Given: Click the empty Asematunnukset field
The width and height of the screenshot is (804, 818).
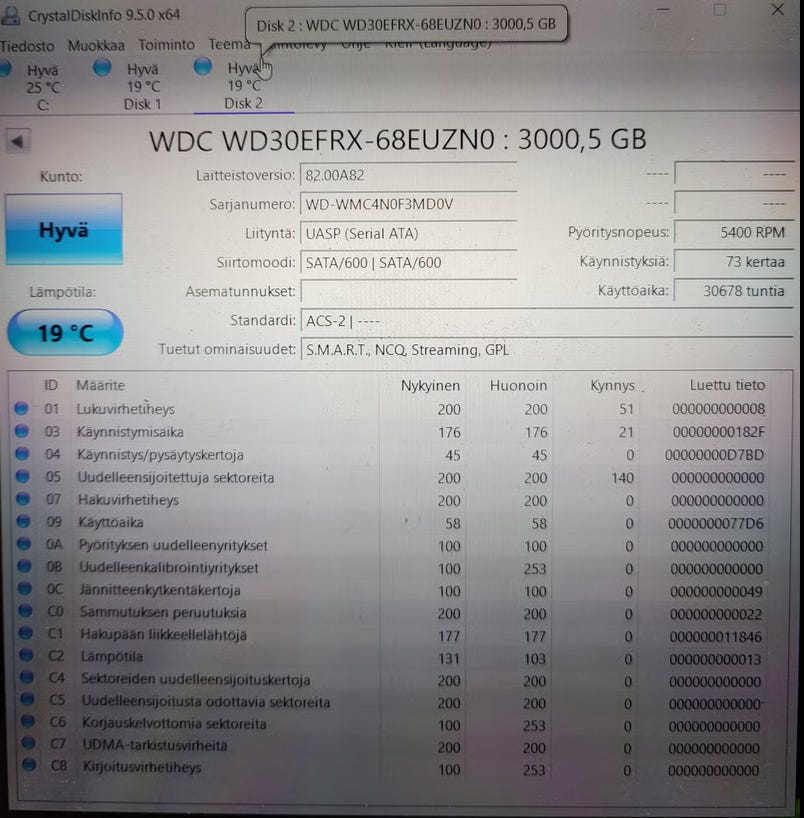Looking at the screenshot, I should (409, 291).
